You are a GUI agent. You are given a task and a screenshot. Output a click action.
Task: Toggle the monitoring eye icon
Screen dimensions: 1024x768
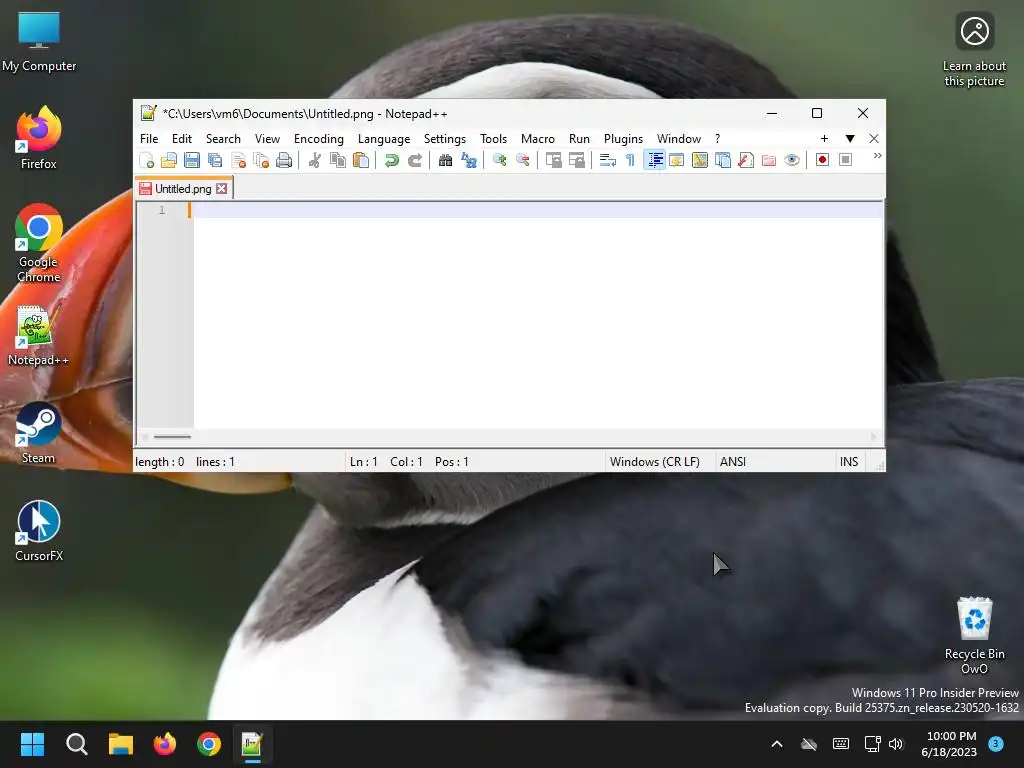coord(792,160)
